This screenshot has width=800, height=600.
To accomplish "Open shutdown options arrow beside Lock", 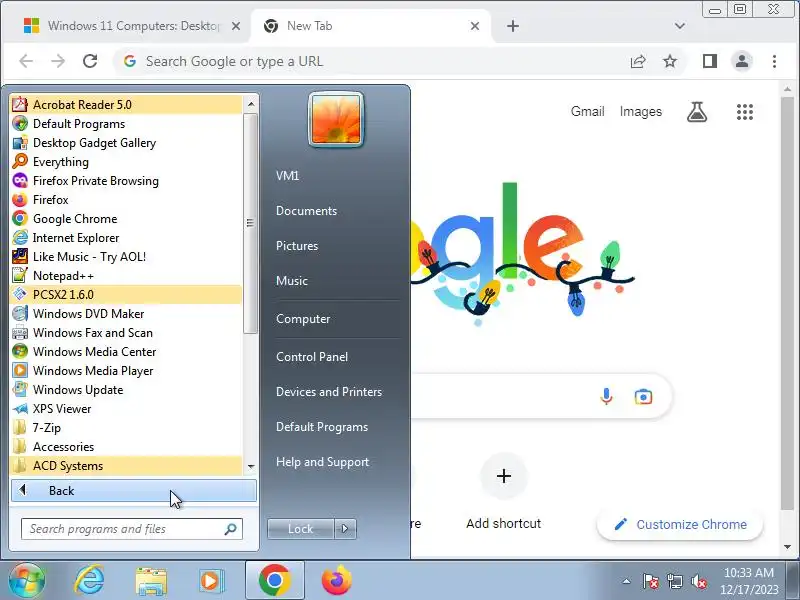I will (x=345, y=529).
